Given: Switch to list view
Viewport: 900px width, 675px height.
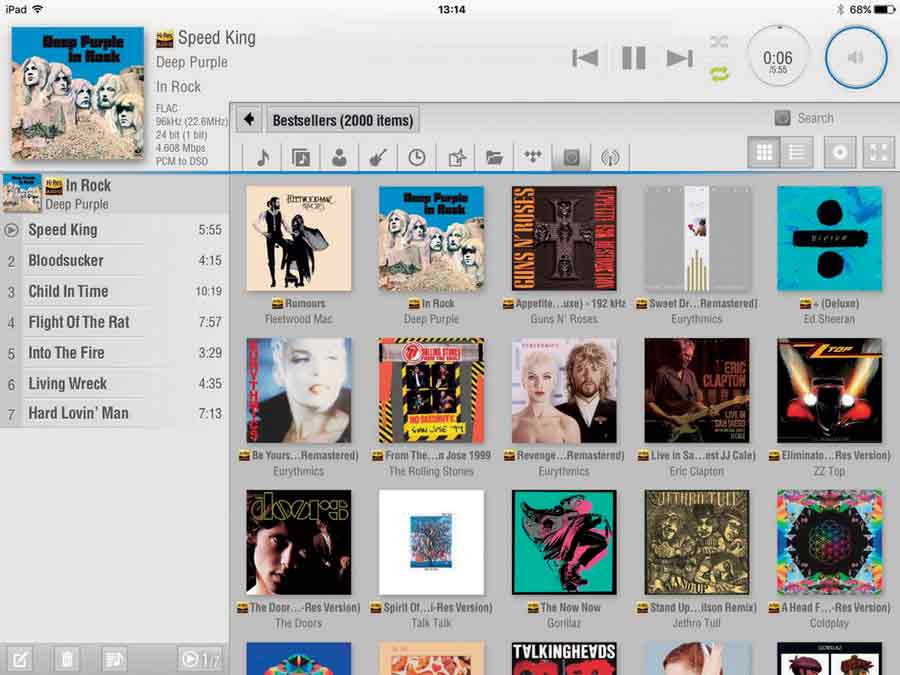Looking at the screenshot, I should [x=797, y=152].
